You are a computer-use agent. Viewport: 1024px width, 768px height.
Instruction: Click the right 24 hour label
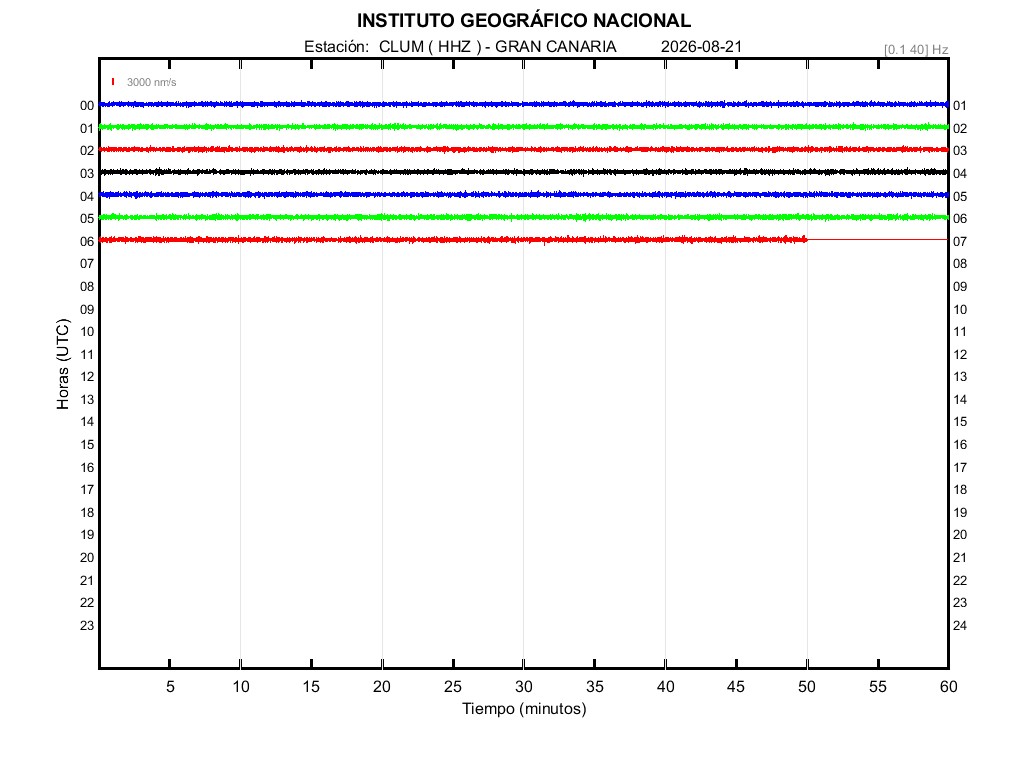pyautogui.click(x=960, y=626)
